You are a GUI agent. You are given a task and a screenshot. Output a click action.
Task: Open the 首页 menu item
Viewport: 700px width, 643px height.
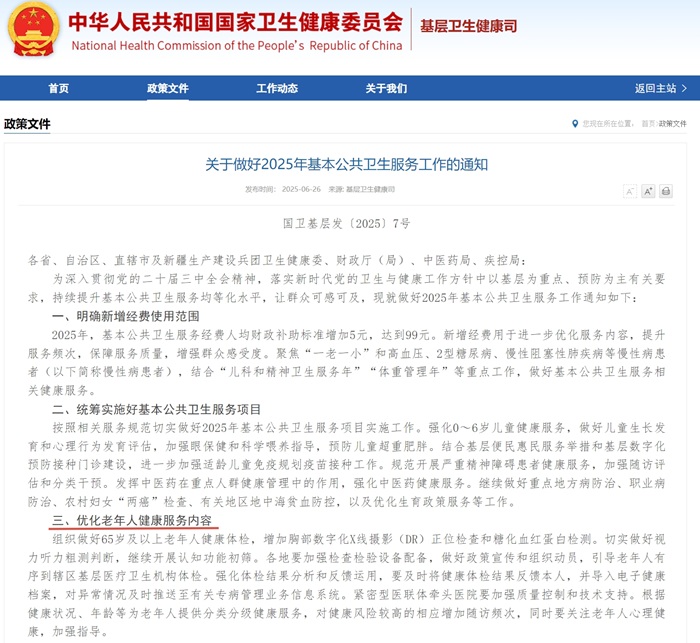[58, 88]
